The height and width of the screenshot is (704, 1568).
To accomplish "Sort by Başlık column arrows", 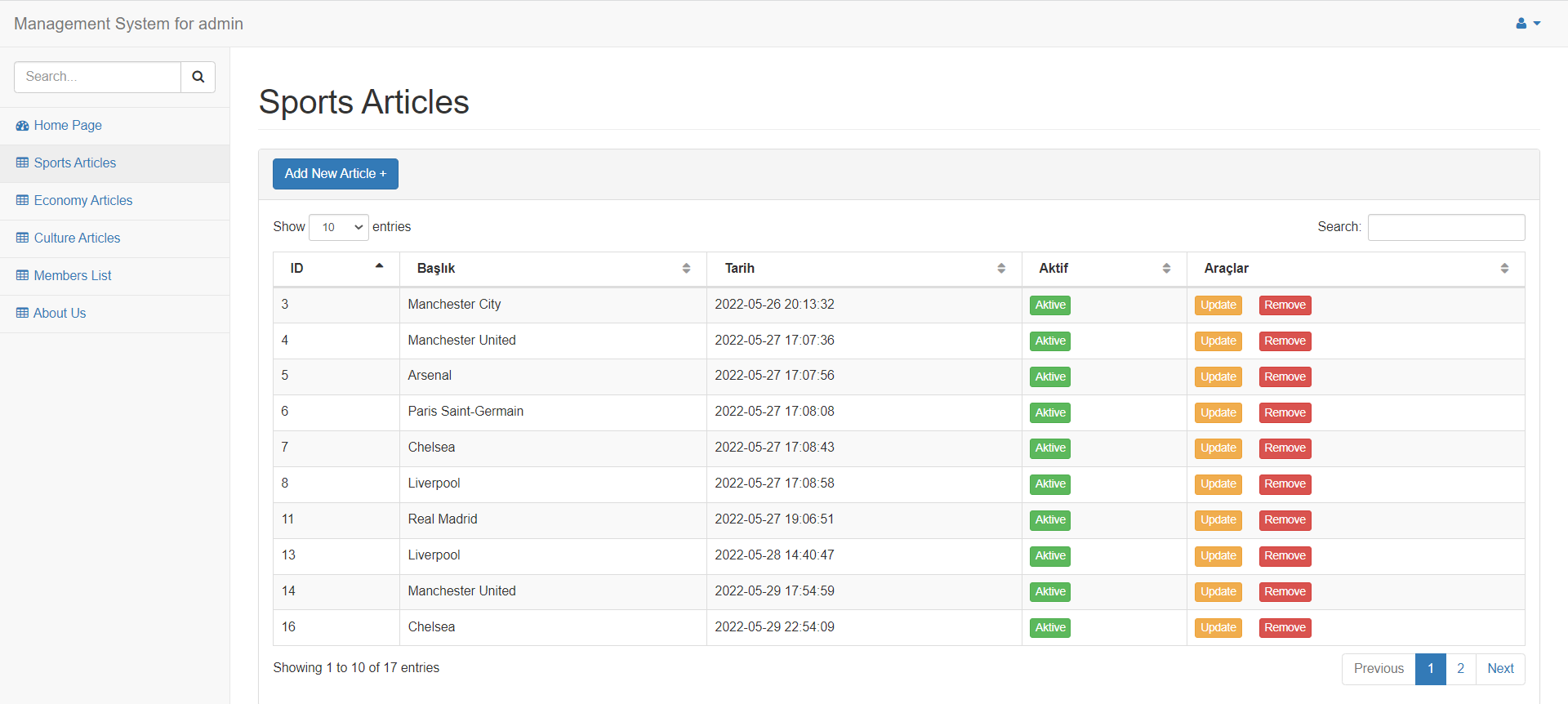I will click(x=686, y=269).
